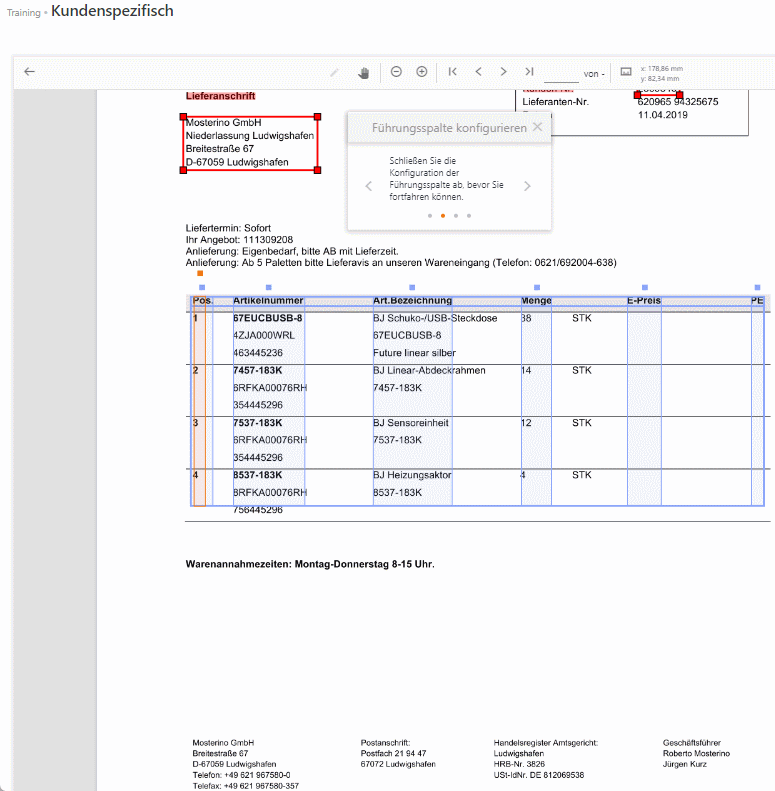Activate the hand pan tool

(364, 73)
